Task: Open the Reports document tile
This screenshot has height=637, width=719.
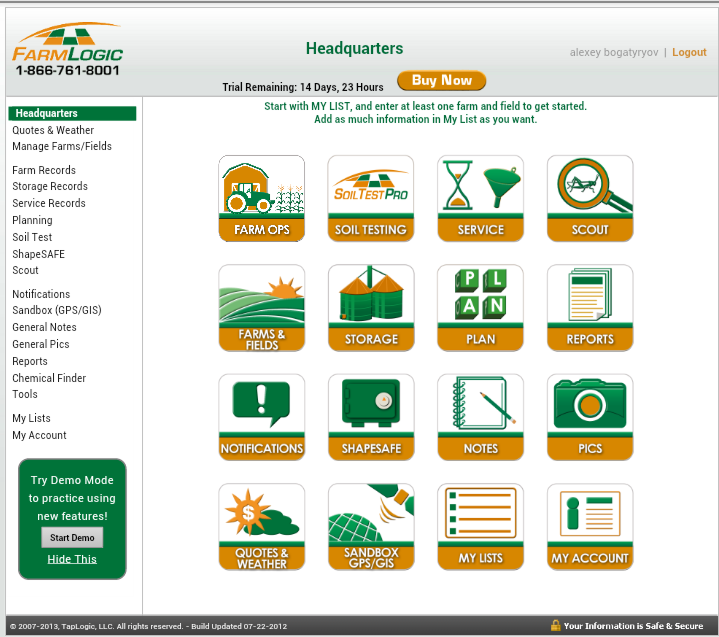Action: (x=590, y=308)
